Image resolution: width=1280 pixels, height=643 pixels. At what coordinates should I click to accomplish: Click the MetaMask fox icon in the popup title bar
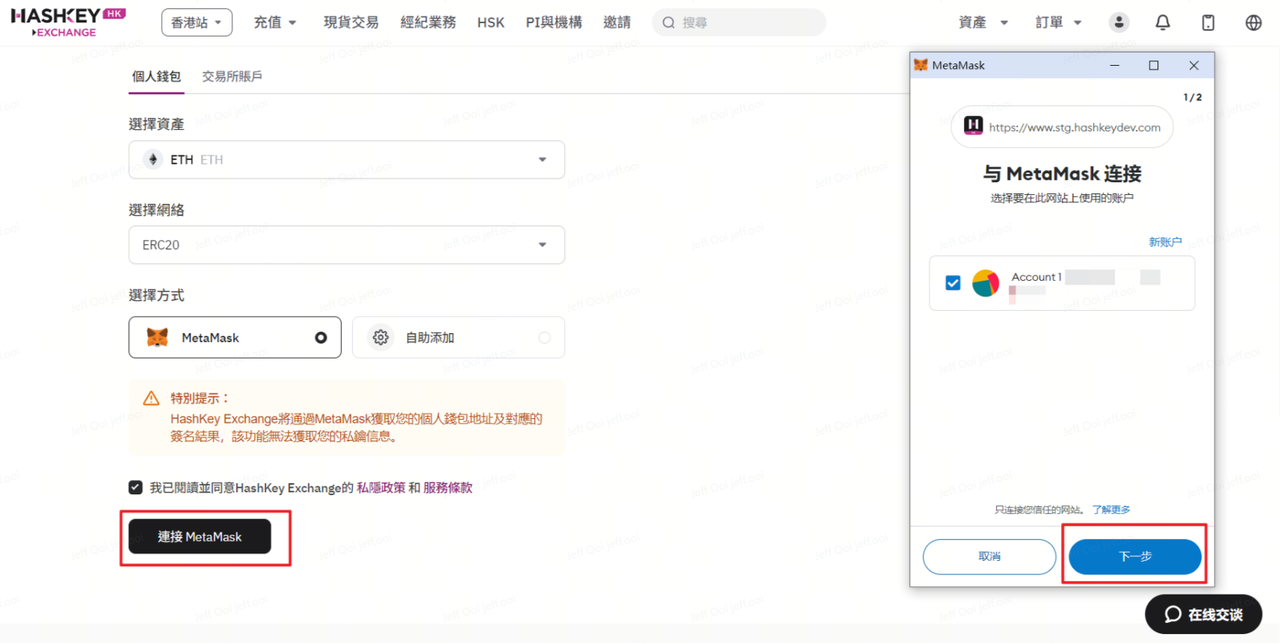pos(921,65)
